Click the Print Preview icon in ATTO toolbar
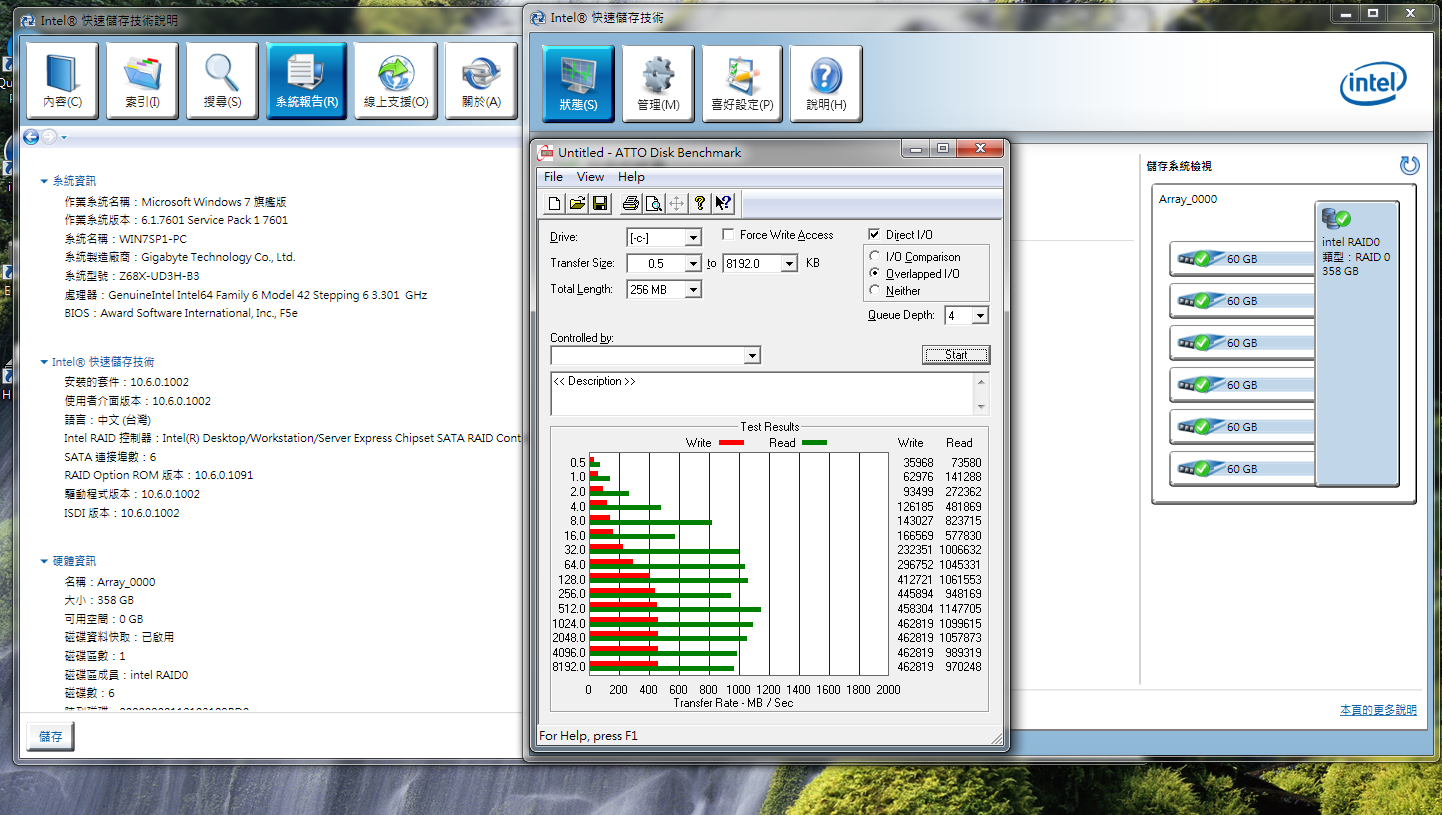The image size is (1442, 815). pyautogui.click(x=653, y=204)
